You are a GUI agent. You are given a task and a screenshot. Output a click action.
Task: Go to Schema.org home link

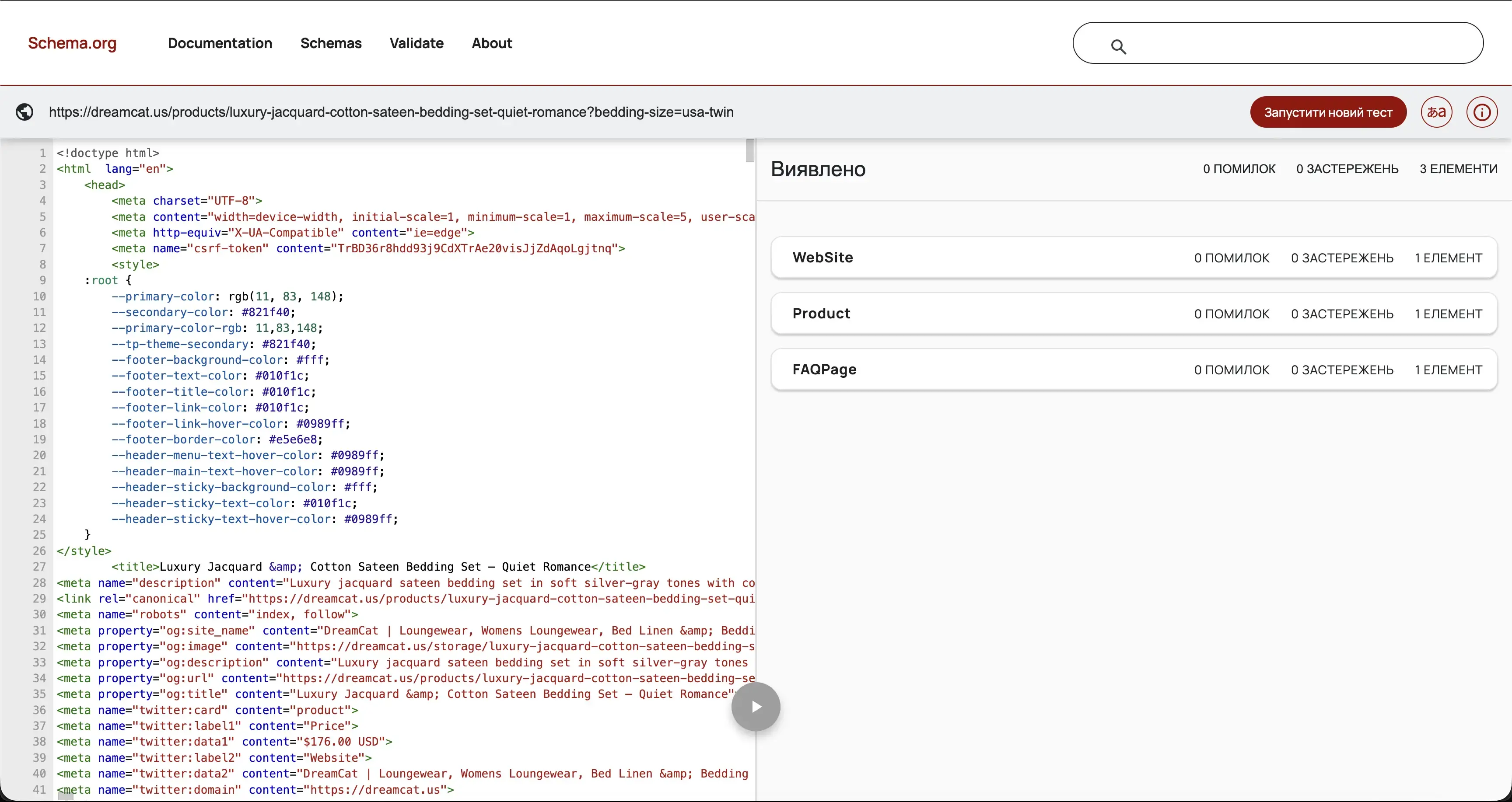click(x=72, y=43)
